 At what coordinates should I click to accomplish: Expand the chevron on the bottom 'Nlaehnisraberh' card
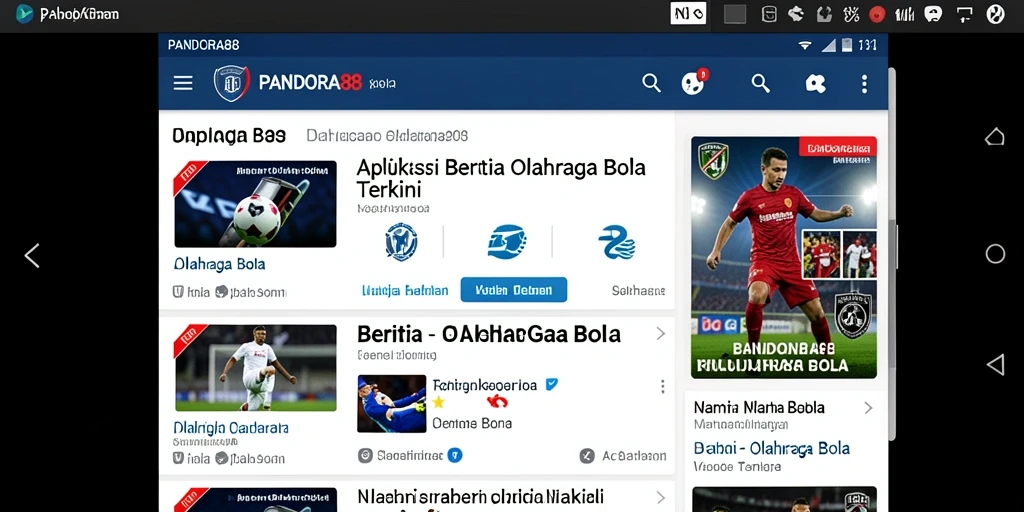(660, 497)
